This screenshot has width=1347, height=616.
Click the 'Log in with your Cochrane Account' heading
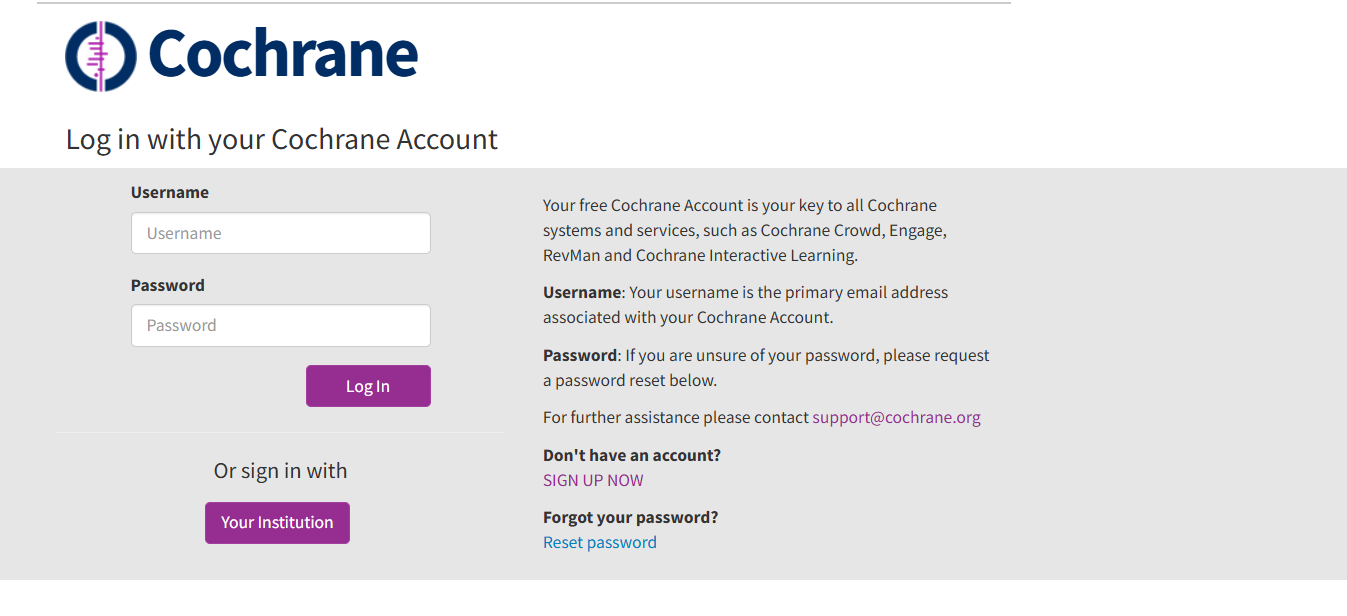pos(281,139)
